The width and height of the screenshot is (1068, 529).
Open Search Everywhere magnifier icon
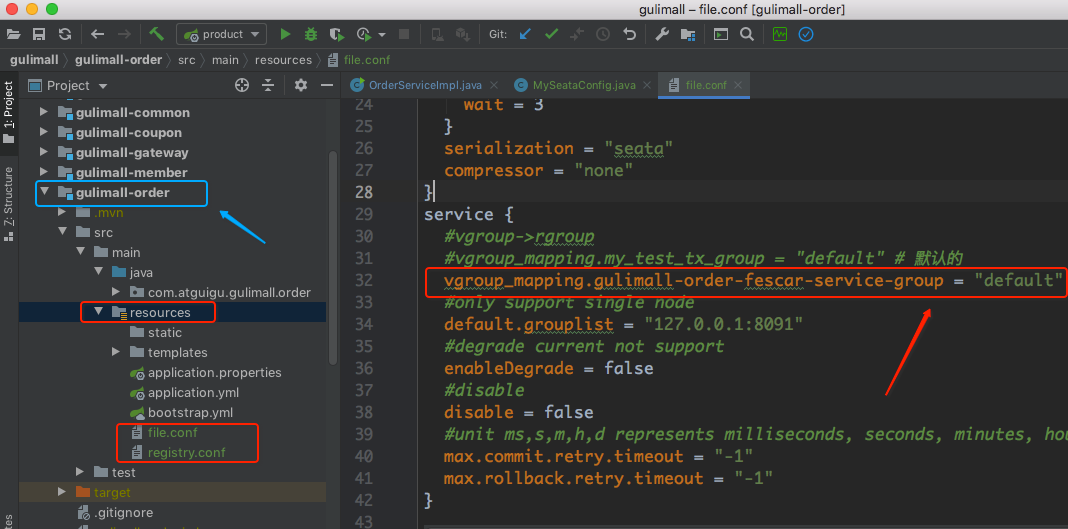click(x=747, y=34)
